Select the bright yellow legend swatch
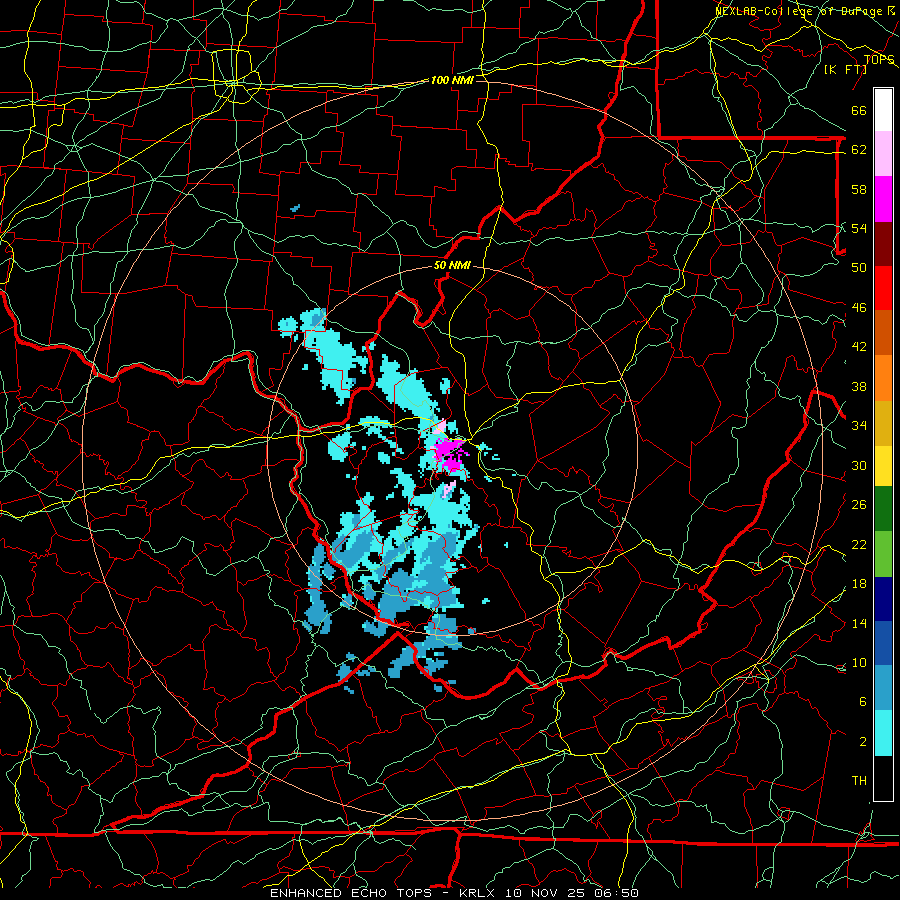Screen dimensions: 900x900 [x=883, y=466]
